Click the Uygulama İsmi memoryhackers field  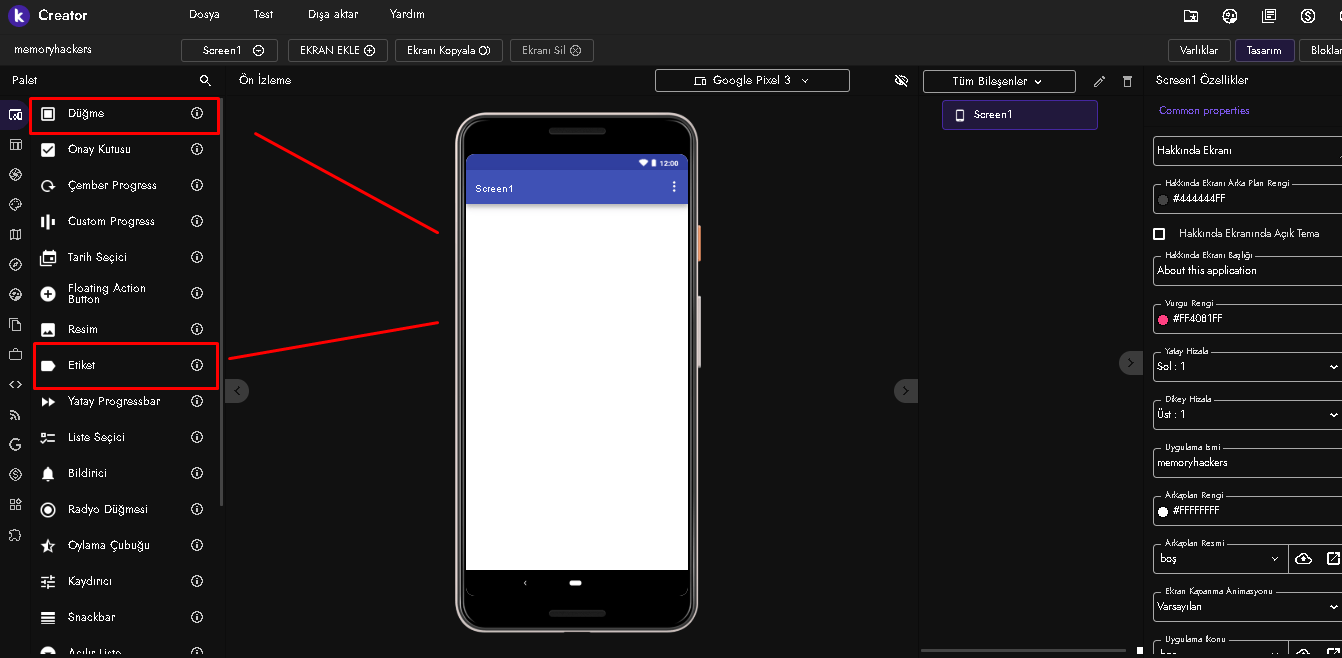tap(1247, 462)
